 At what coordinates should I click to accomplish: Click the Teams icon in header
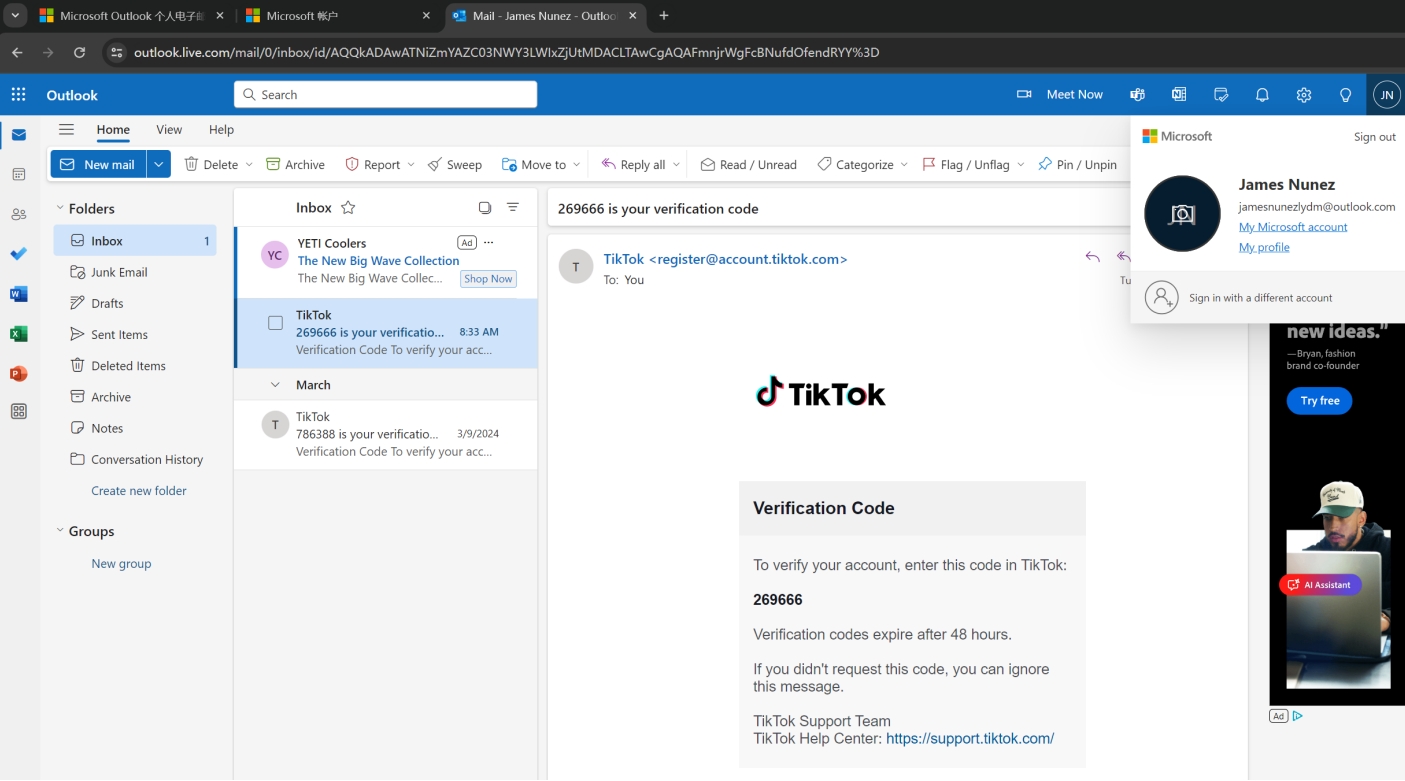point(1137,94)
